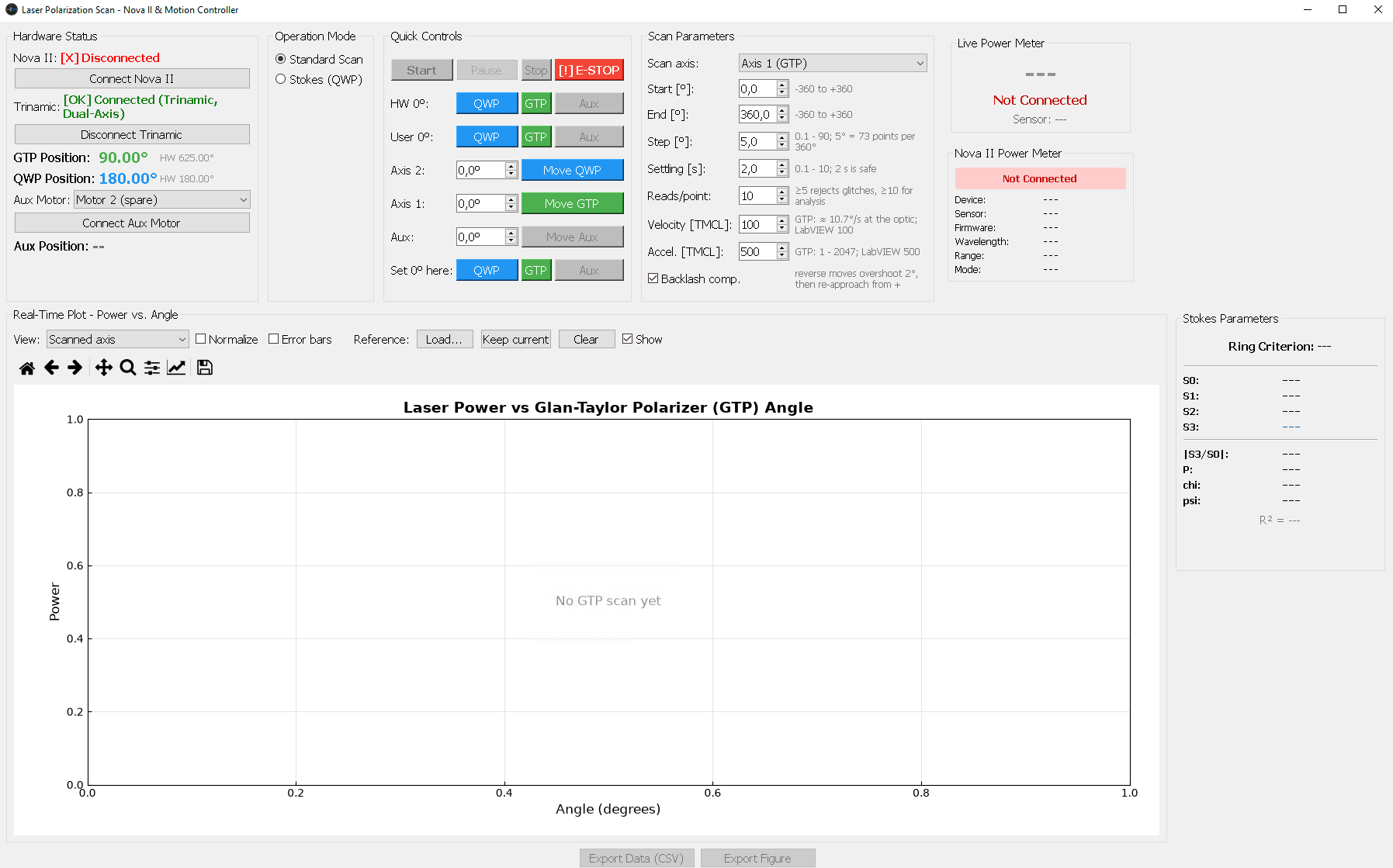Click GTP button in User 0° row
Screen dimensions: 1393x868
click(x=536, y=137)
